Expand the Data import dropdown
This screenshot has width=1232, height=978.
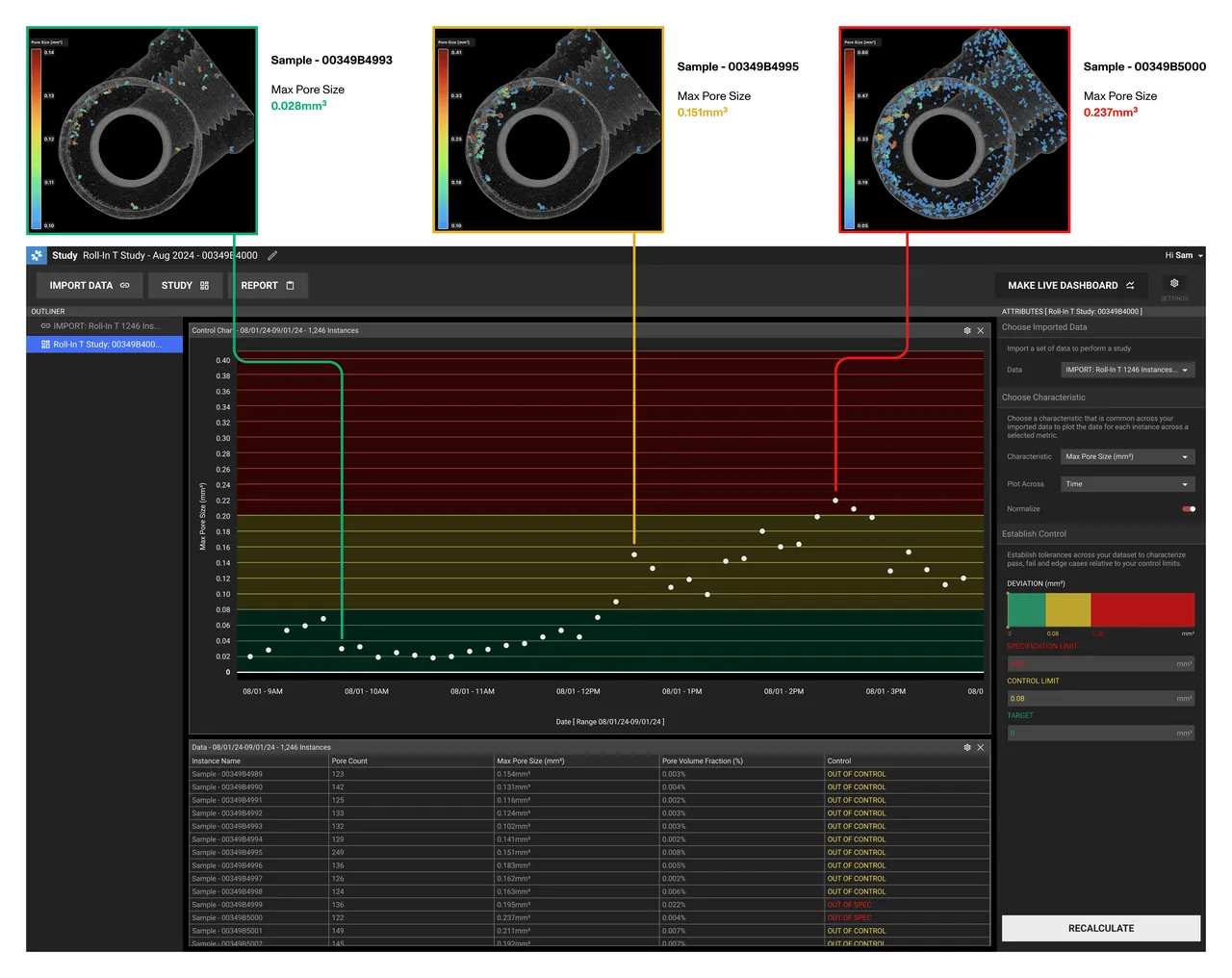(x=1127, y=370)
